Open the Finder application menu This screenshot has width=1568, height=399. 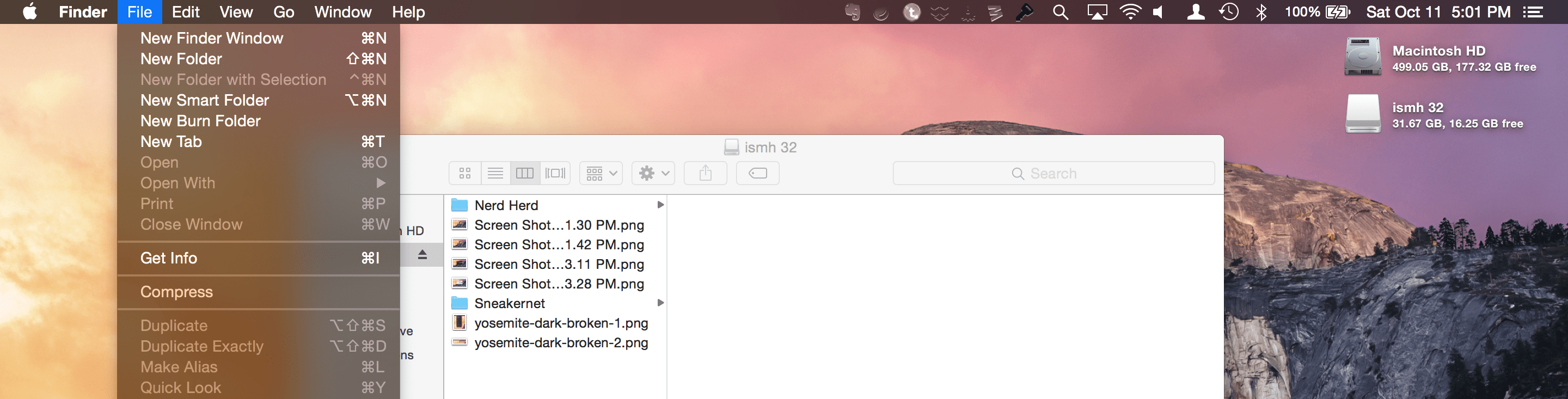click(83, 12)
